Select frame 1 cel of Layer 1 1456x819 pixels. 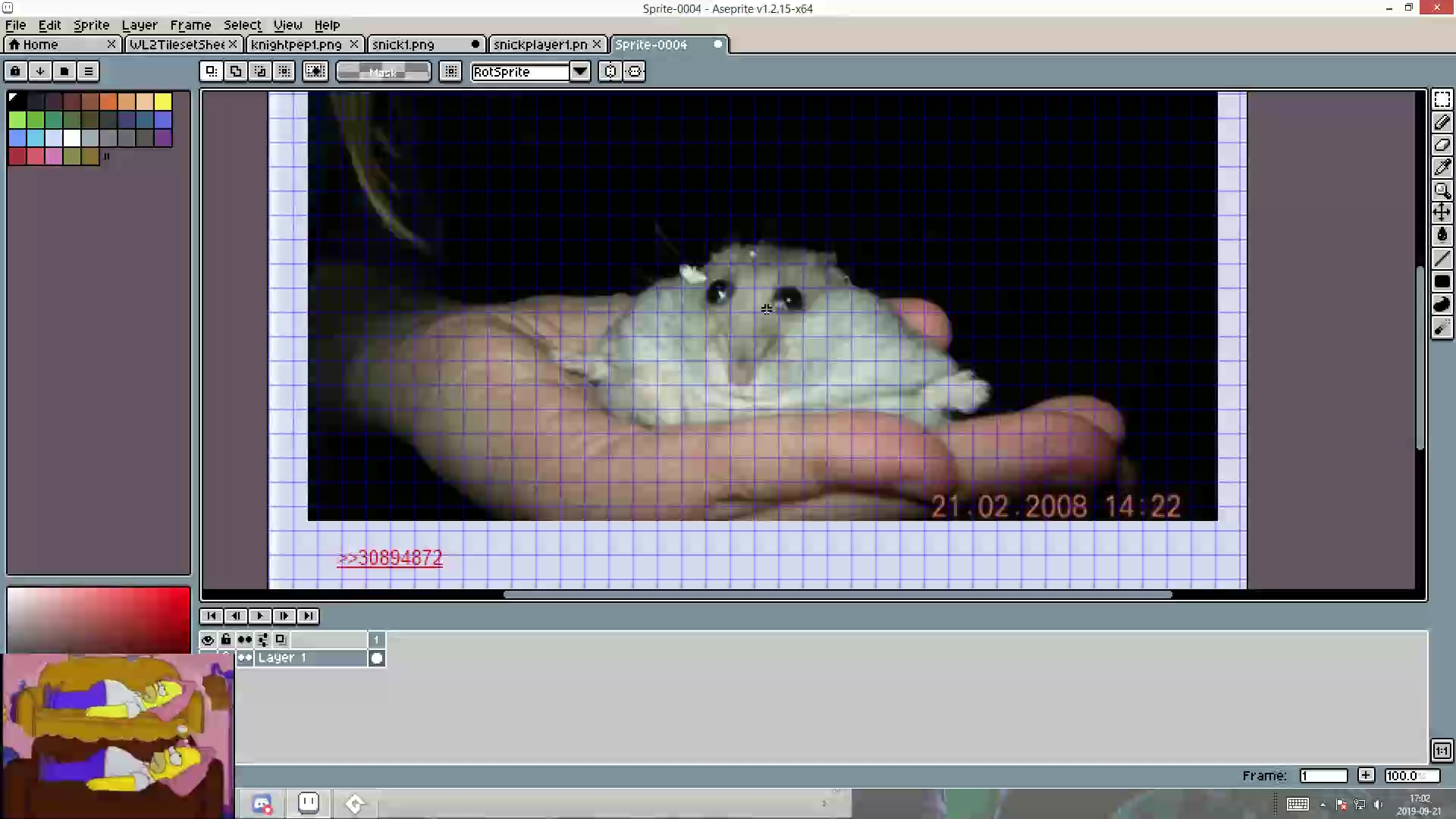(377, 658)
